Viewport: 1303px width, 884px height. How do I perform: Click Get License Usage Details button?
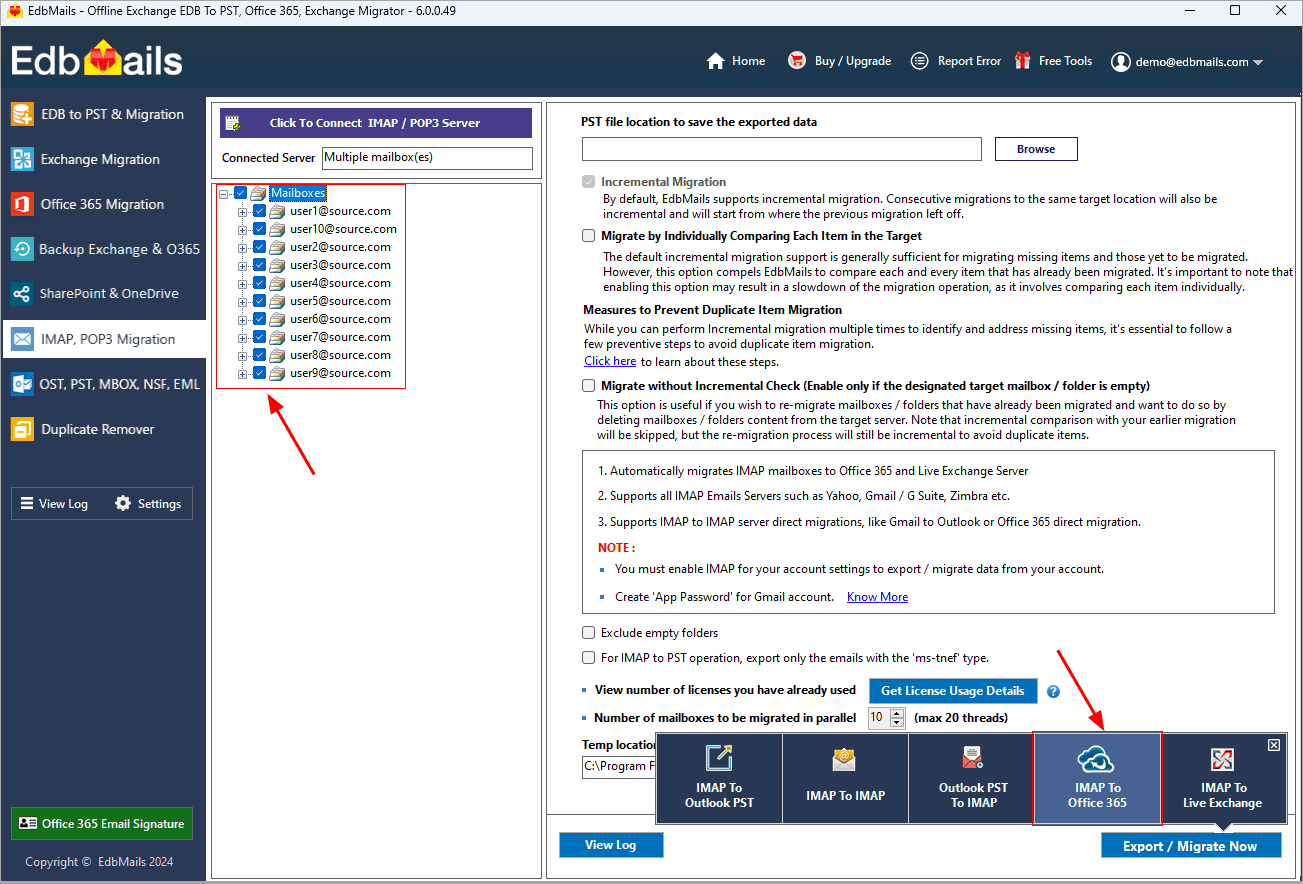(x=953, y=690)
